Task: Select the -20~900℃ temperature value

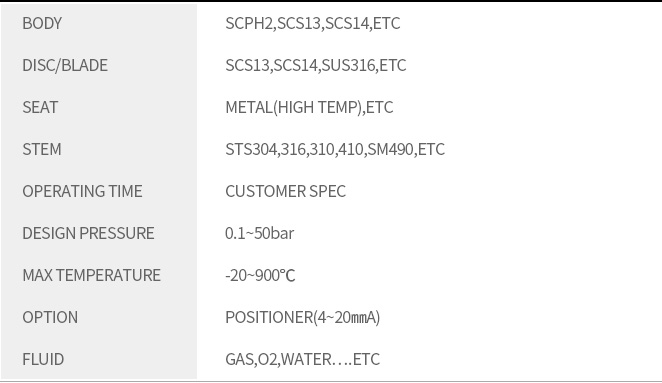Action: (260, 275)
